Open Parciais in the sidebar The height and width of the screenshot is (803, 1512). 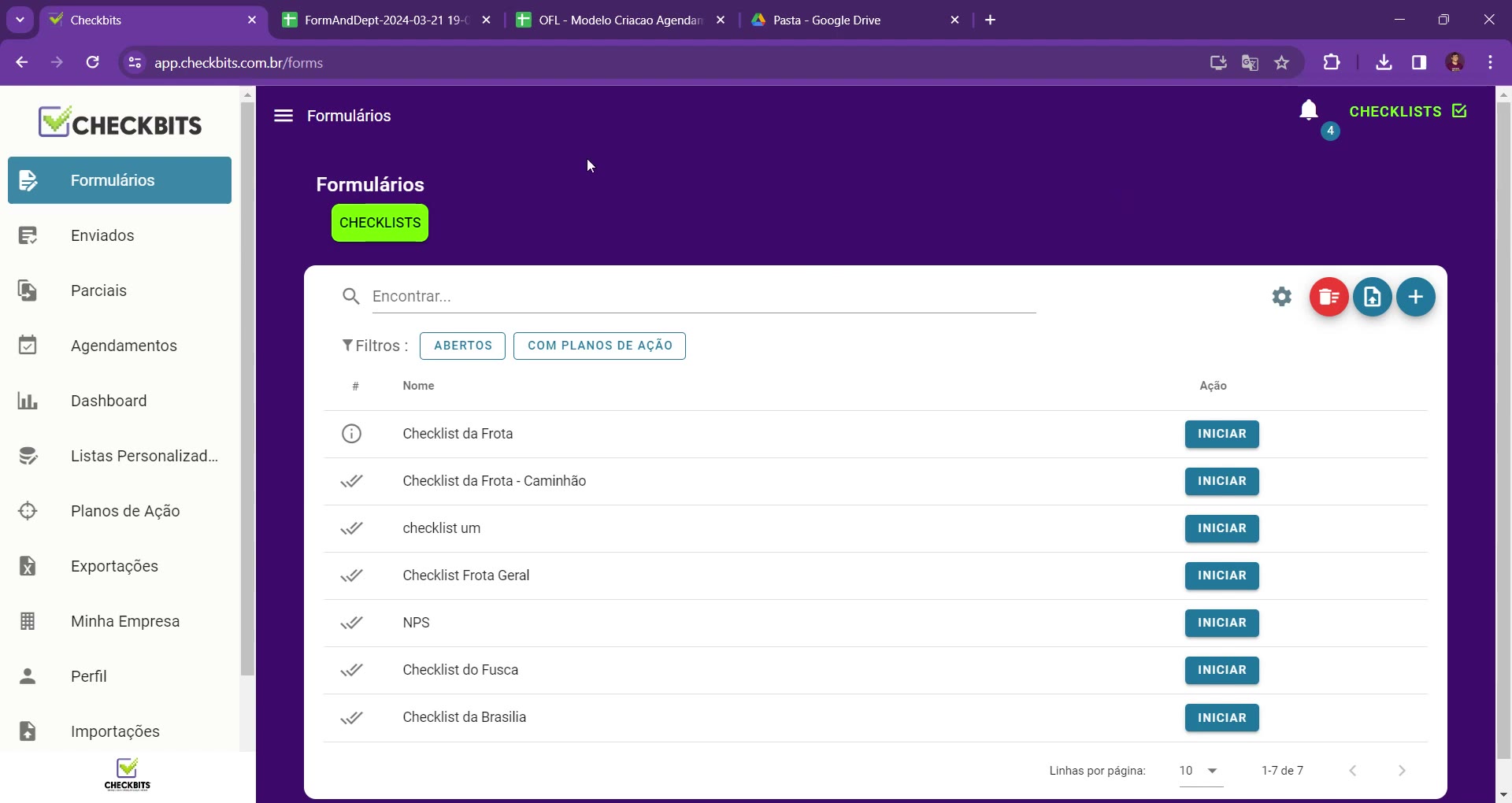(x=120, y=290)
